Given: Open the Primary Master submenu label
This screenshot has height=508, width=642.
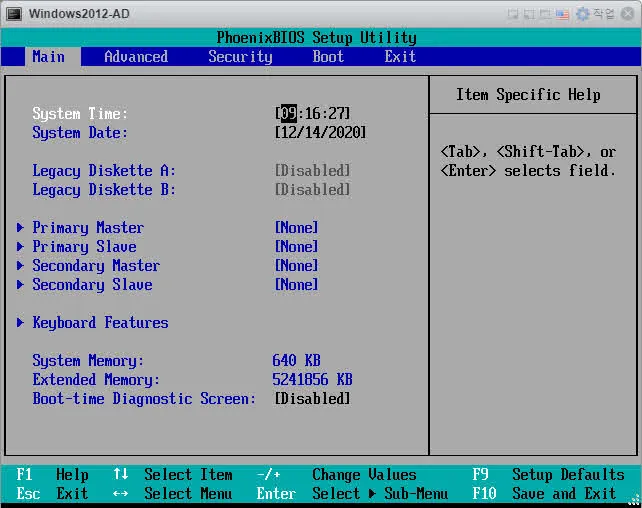Looking at the screenshot, I should (x=88, y=227).
